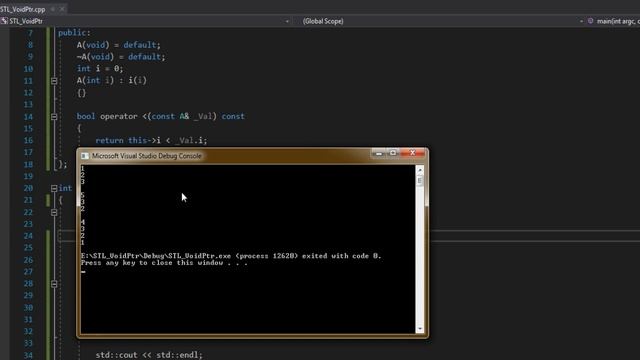This screenshot has width=640, height=360.
Task: Collapse the code block at line 28
Action: [54, 284]
